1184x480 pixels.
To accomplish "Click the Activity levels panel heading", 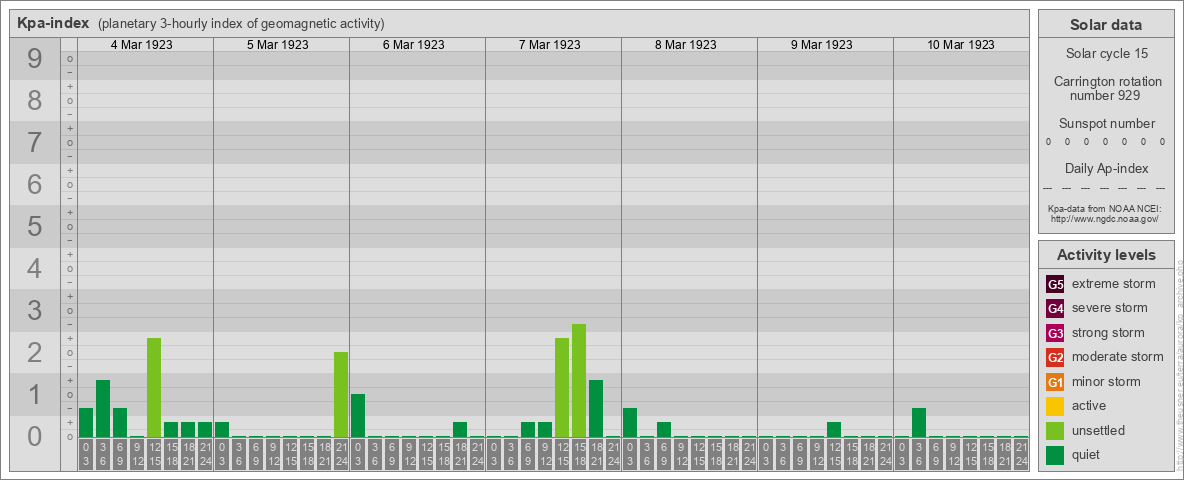I will coord(1106,255).
